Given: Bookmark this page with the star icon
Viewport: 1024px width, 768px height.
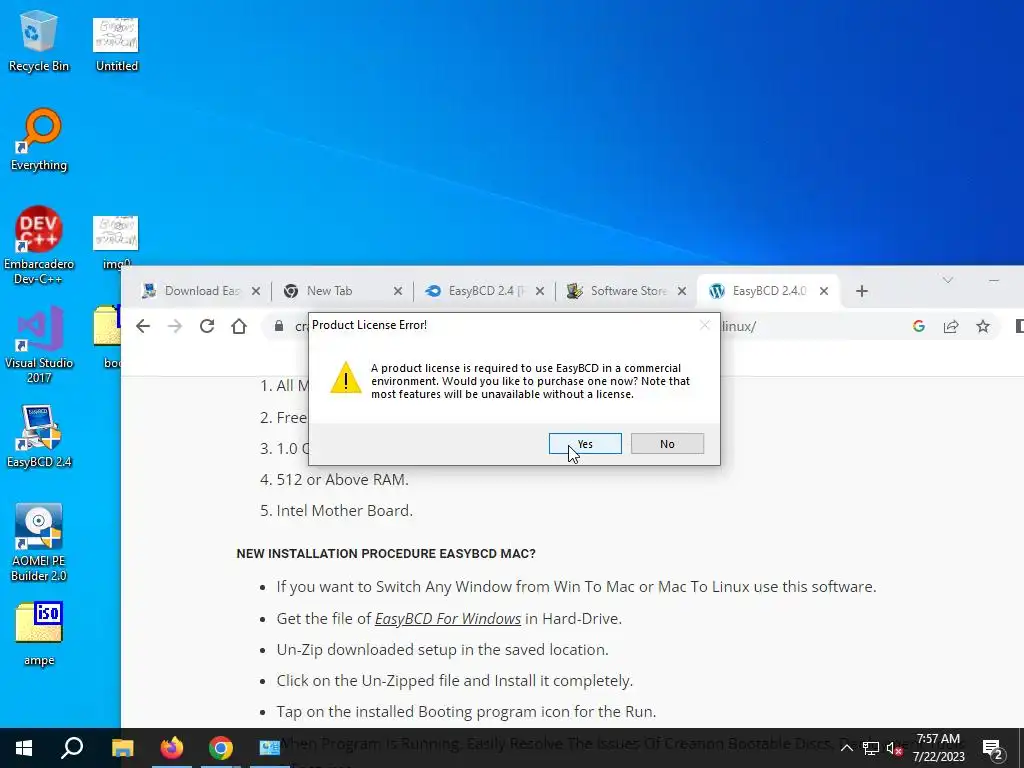Looking at the screenshot, I should coord(983,326).
